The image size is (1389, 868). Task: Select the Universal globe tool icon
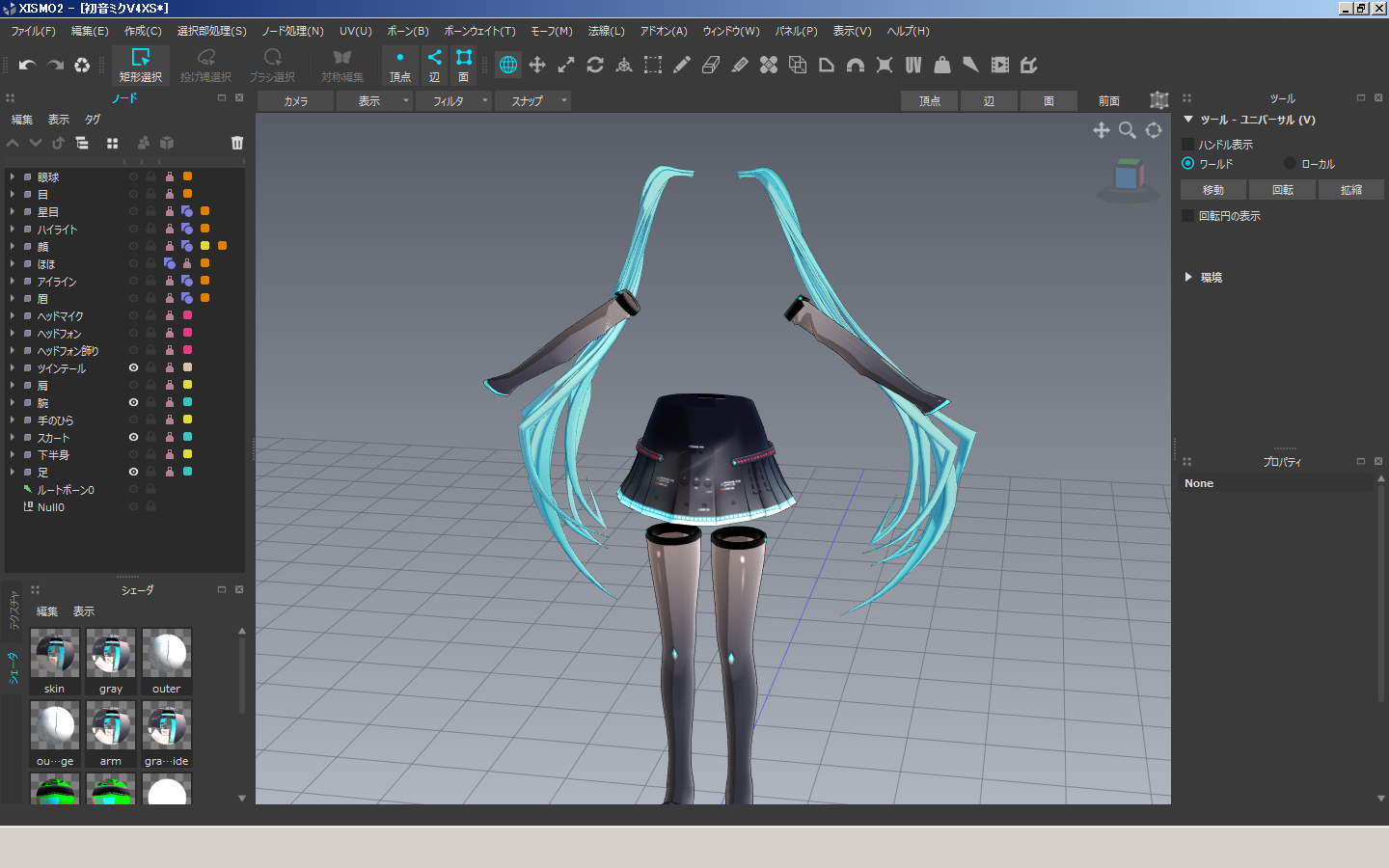point(508,65)
